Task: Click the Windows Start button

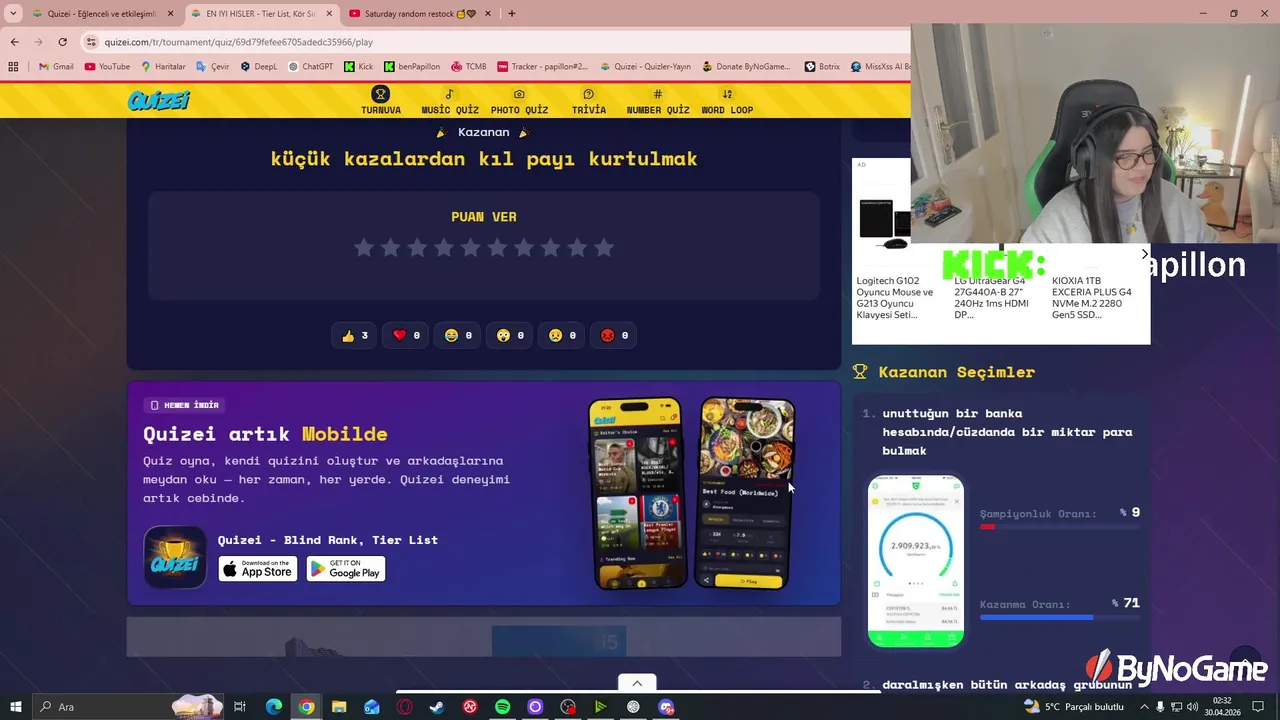Action: [16, 707]
